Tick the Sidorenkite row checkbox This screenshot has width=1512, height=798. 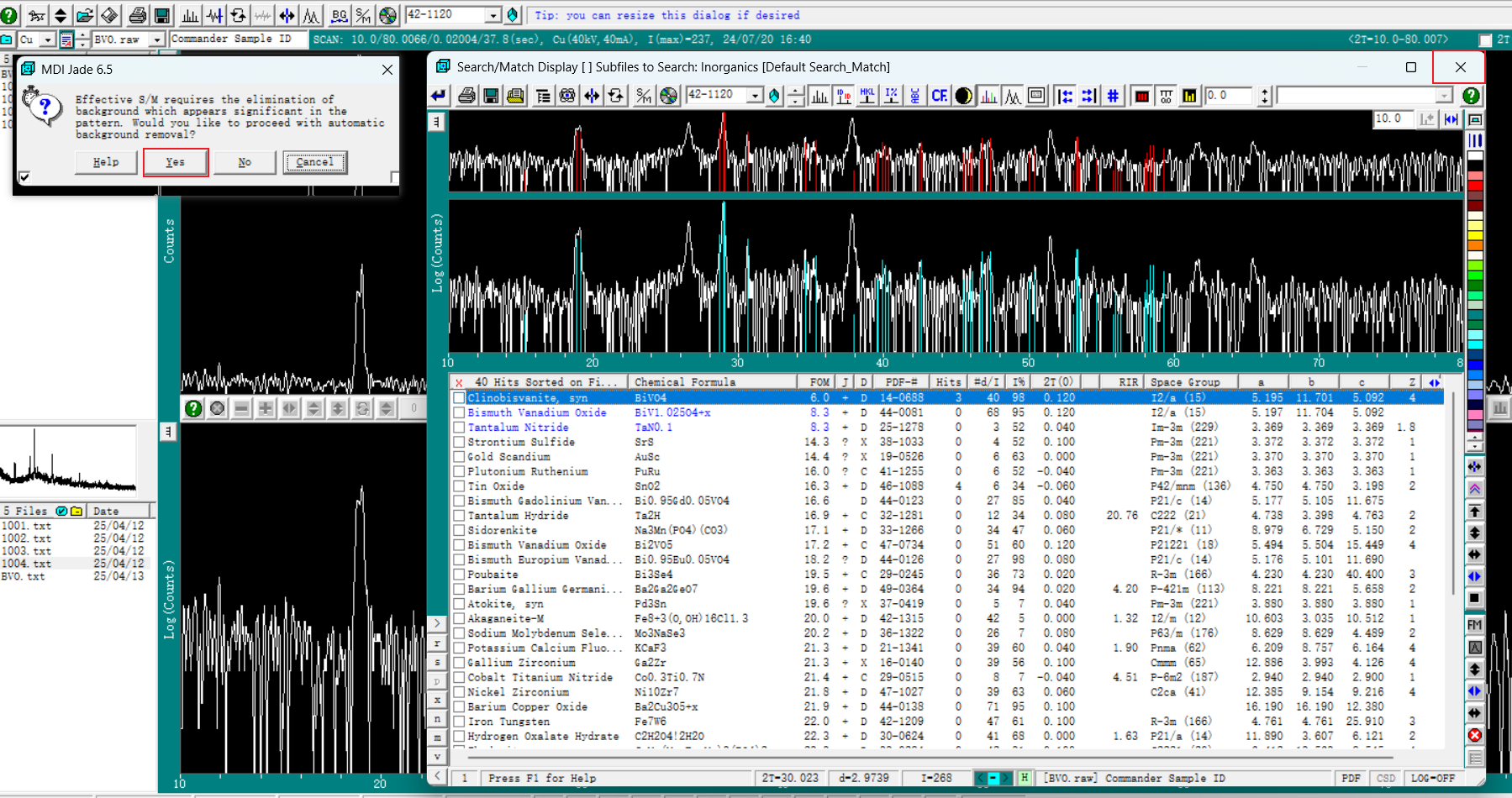(459, 530)
